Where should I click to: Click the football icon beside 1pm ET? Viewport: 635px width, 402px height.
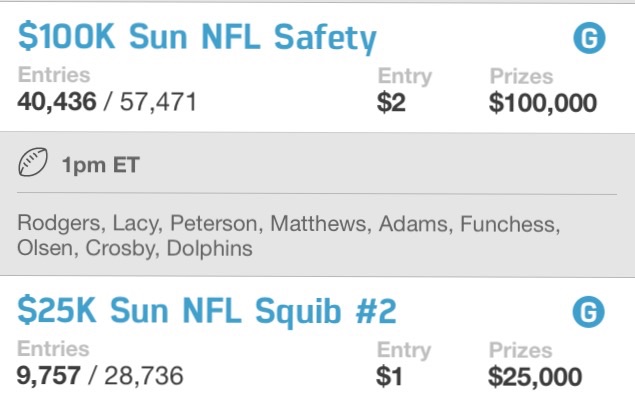click(33, 162)
